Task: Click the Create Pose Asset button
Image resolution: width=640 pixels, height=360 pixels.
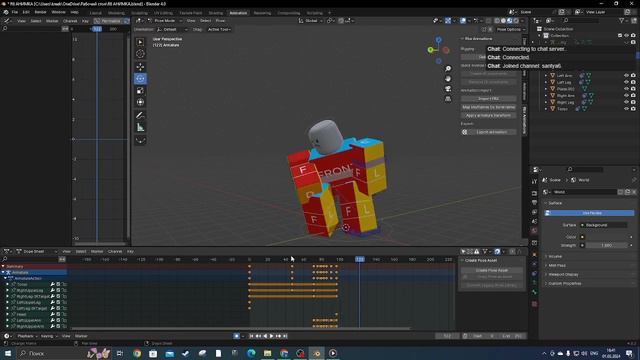Action: click(x=491, y=270)
